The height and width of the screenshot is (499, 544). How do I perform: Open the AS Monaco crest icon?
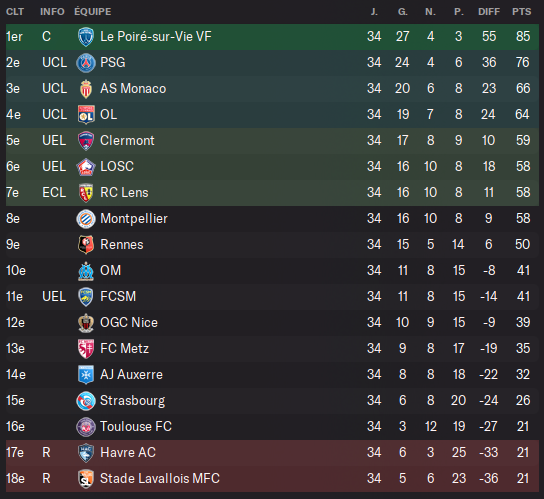[86, 89]
